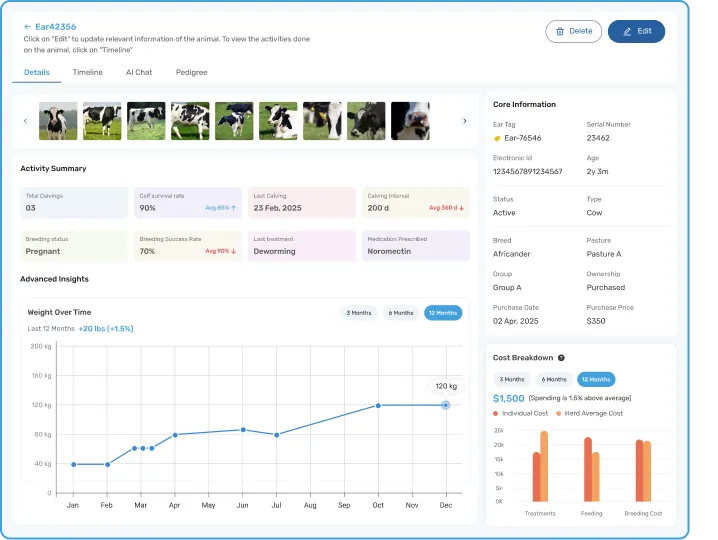Show previous photos with left chevron
This screenshot has height=540, width=718.
click(x=26, y=121)
